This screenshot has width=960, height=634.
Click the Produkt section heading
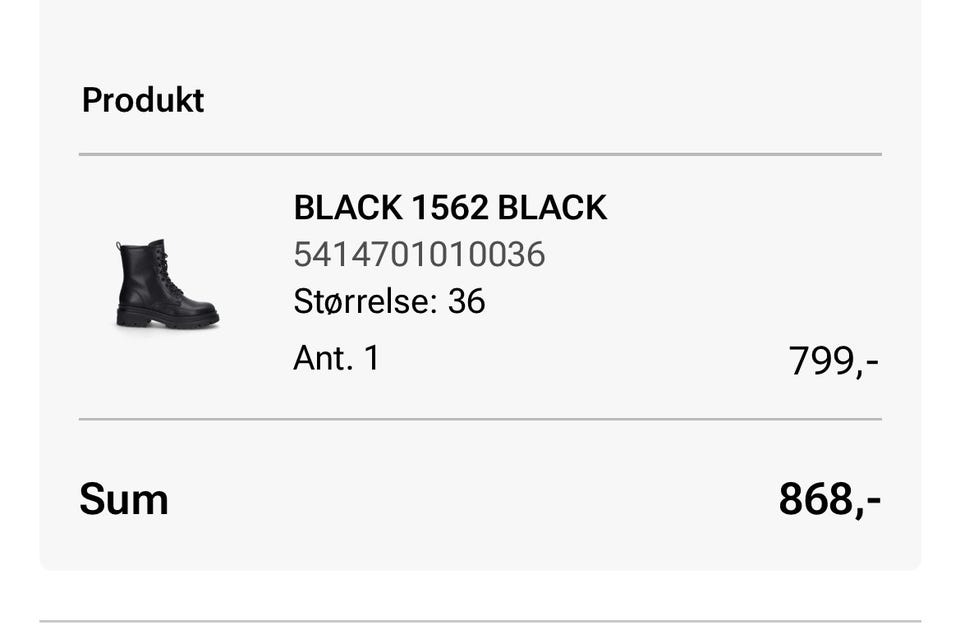coord(143,100)
